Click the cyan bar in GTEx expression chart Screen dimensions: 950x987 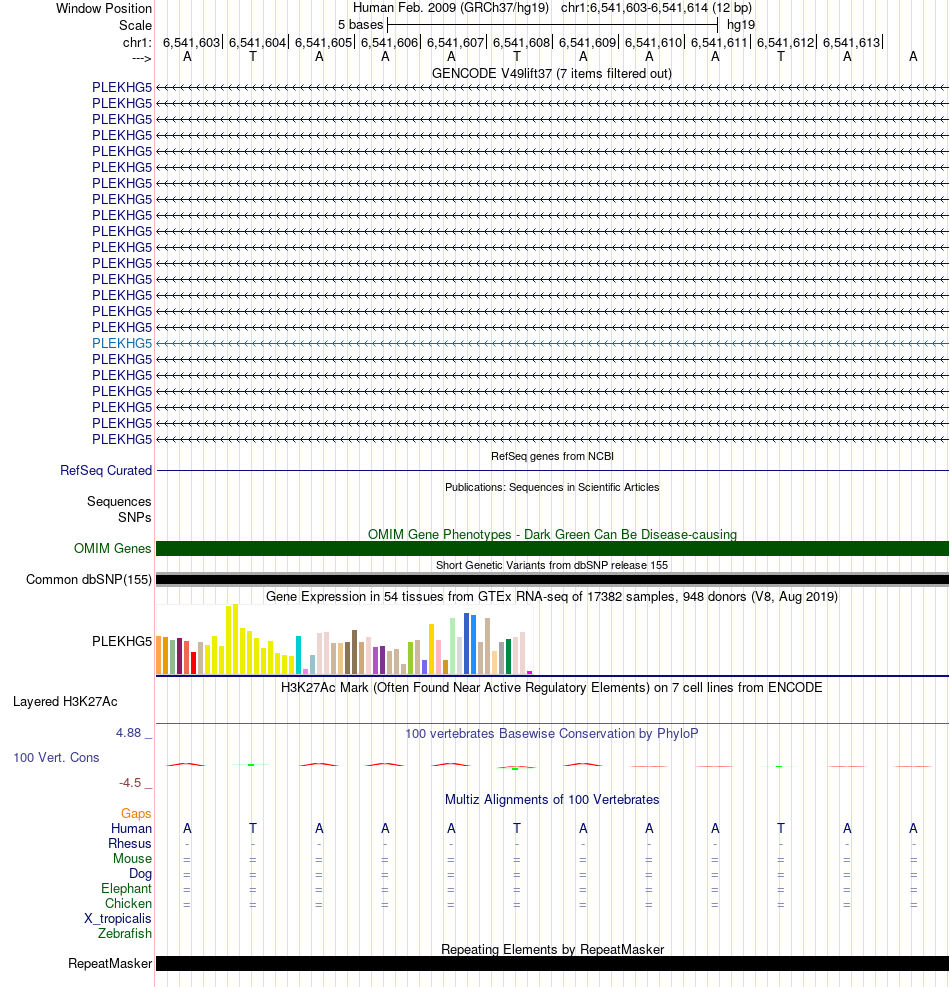click(x=299, y=655)
